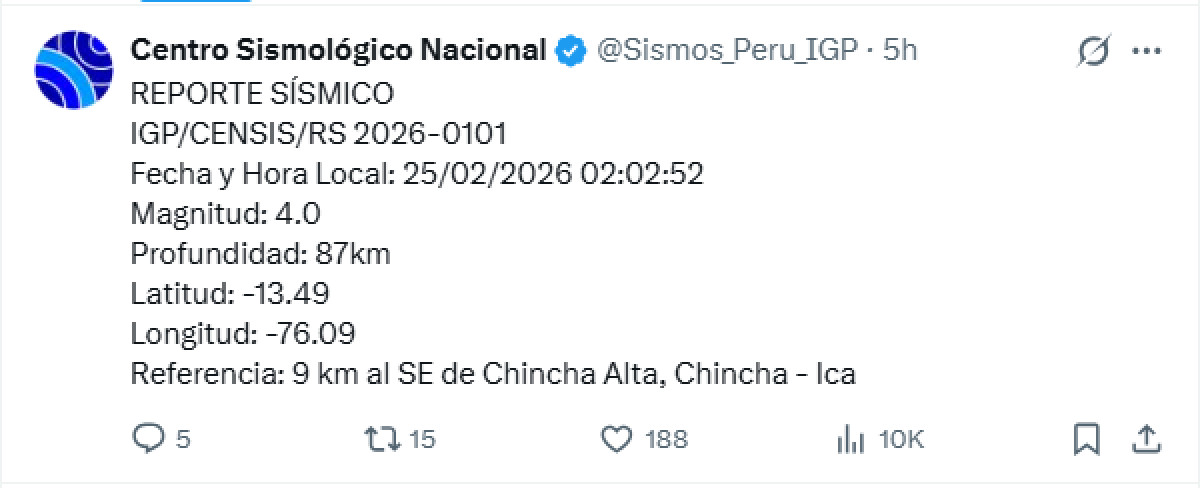This screenshot has width=1200, height=488.
Task: Click the share post upload icon
Action: [x=1148, y=438]
